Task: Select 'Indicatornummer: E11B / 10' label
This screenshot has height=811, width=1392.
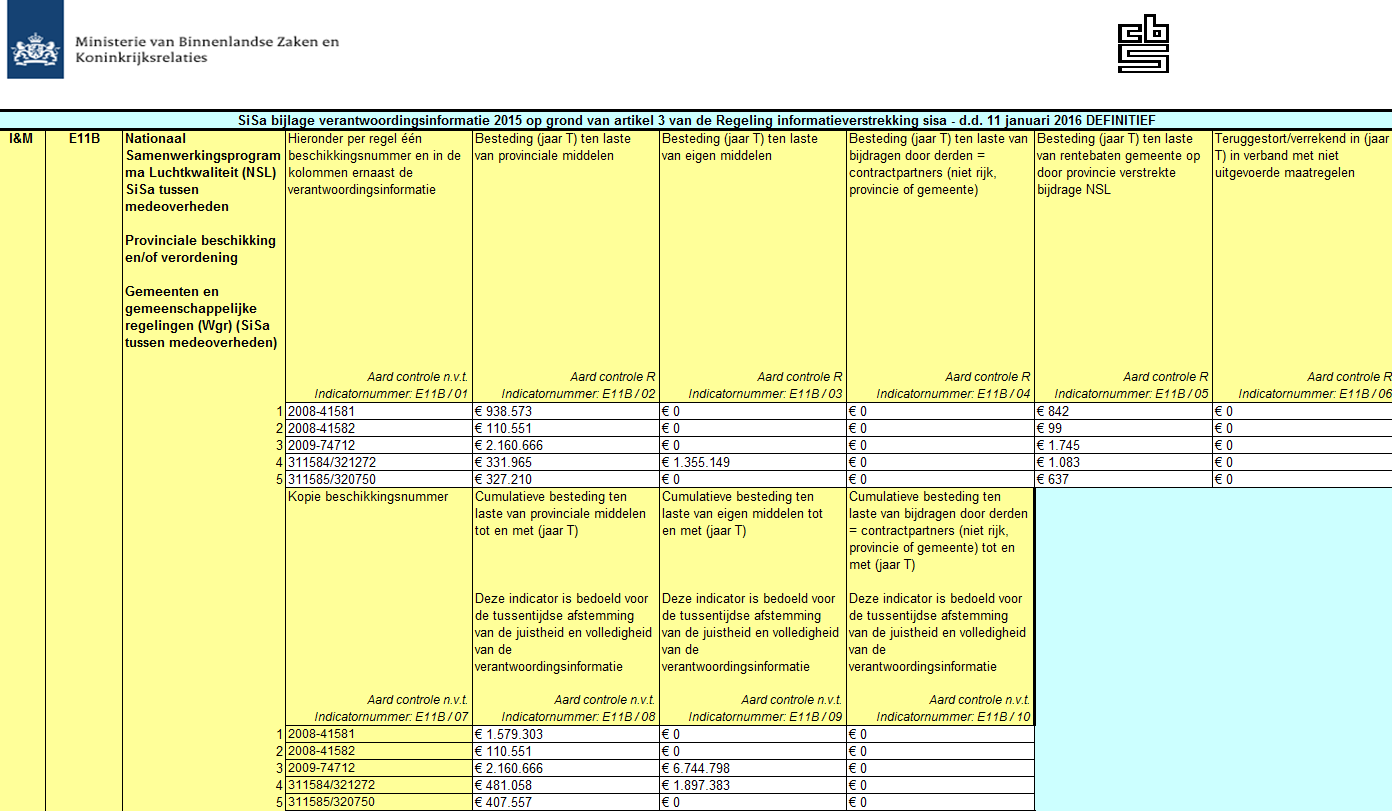Action: 953,717
